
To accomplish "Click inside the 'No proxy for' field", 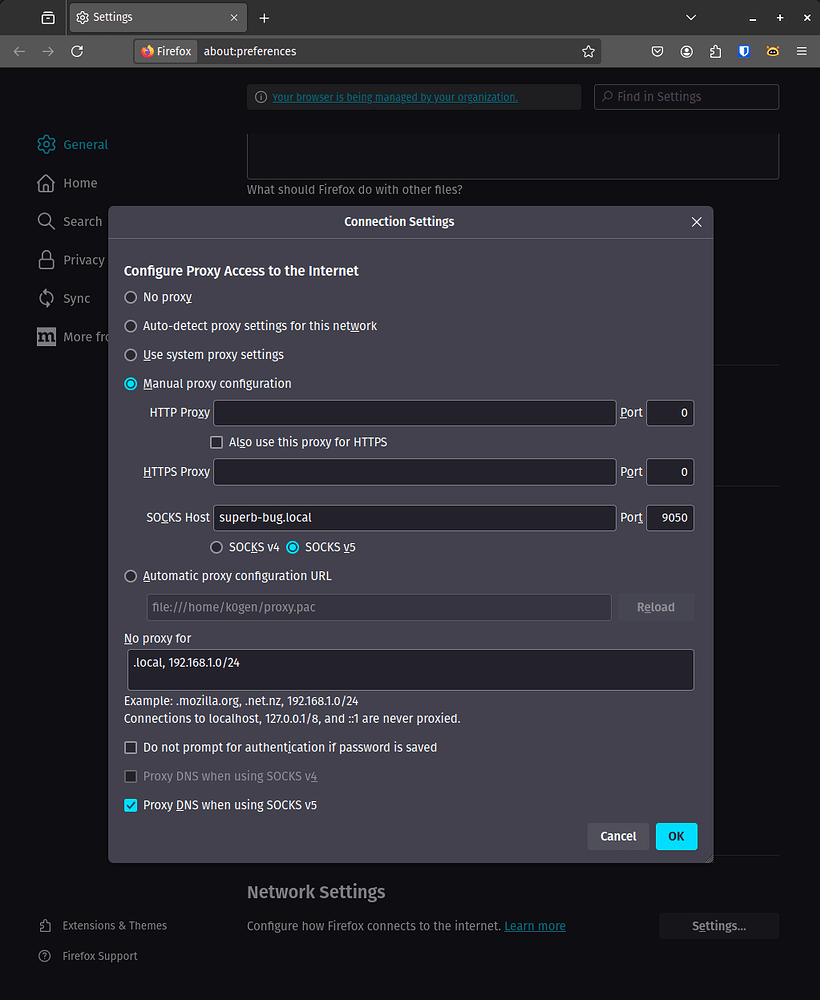I will pos(410,669).
